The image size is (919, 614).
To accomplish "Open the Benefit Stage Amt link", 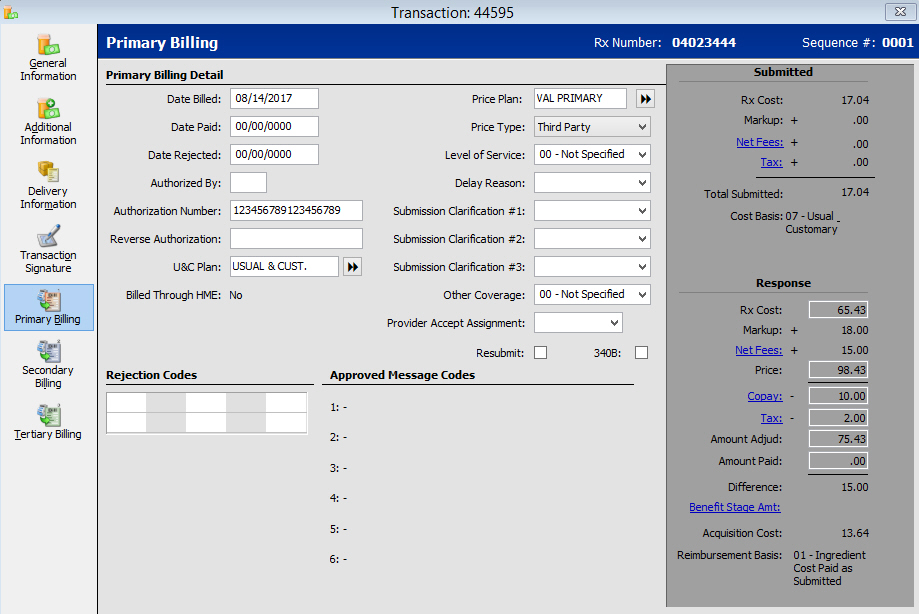I will (735, 507).
